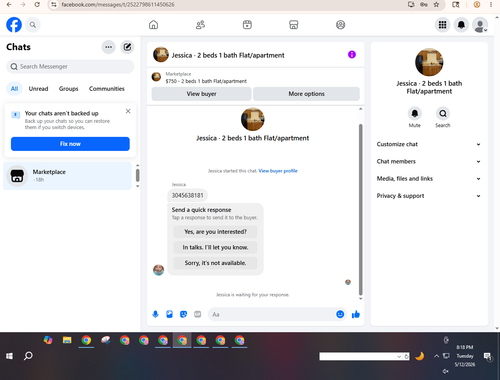This screenshot has height=380, width=500.
Task: Choose a GIF icon in composer
Action: [198, 314]
